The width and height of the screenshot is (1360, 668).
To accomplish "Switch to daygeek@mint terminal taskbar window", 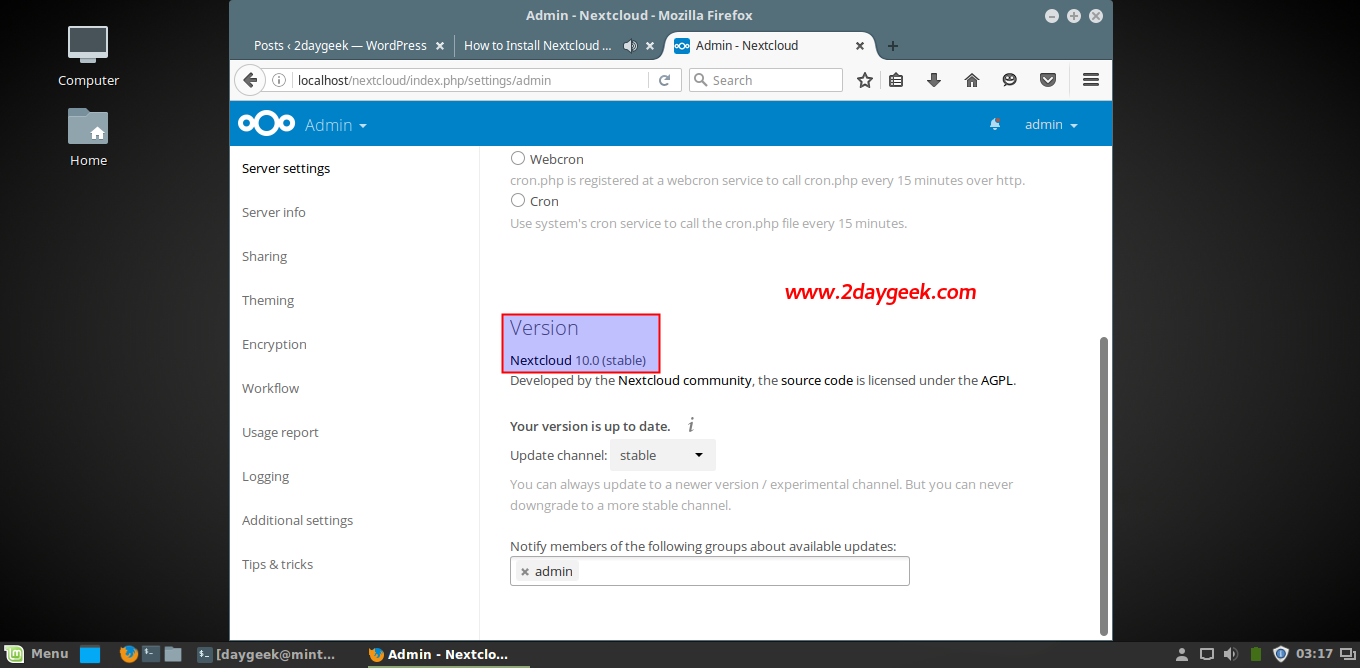I will pyautogui.click(x=267, y=654).
